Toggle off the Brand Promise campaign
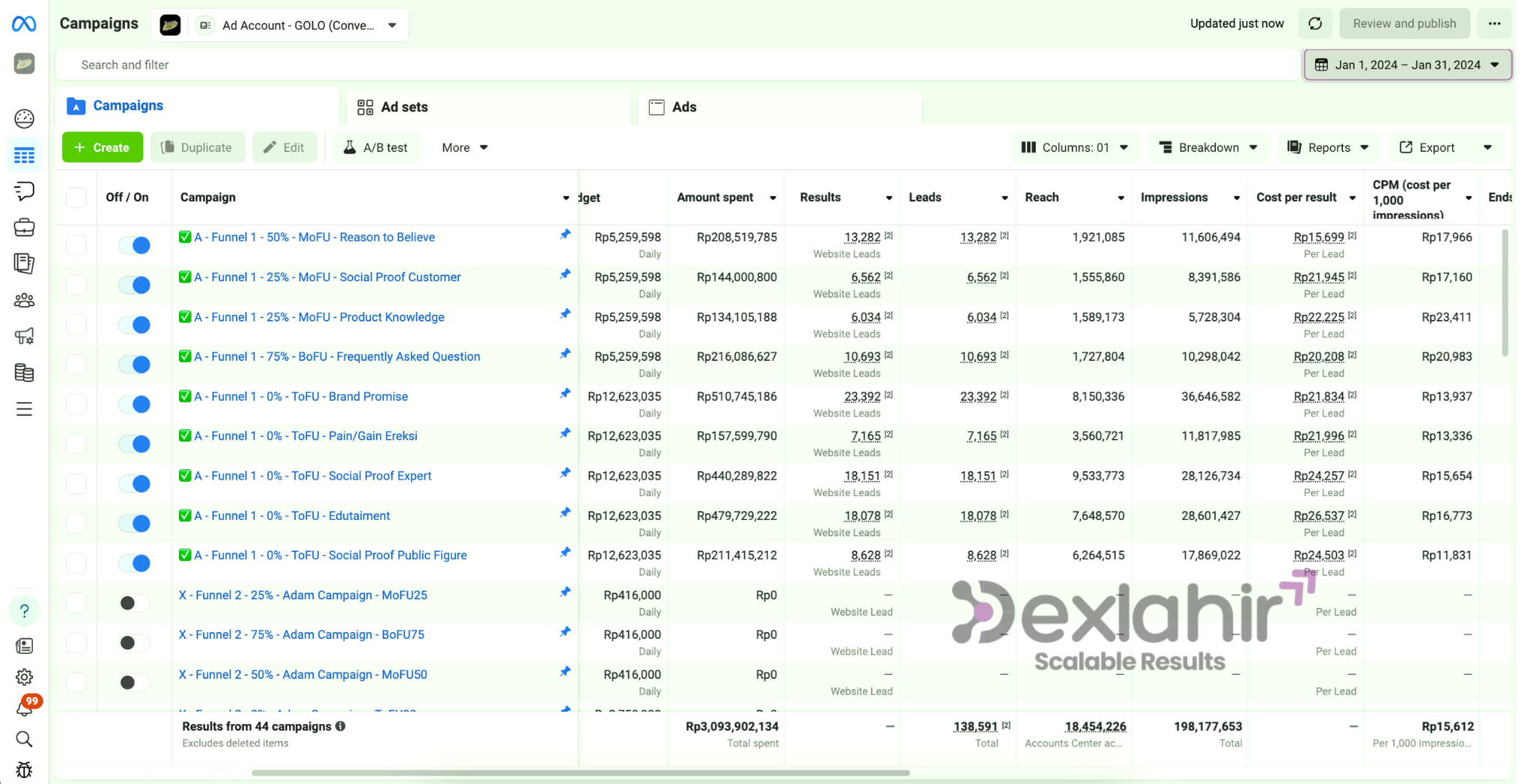 pyautogui.click(x=135, y=404)
